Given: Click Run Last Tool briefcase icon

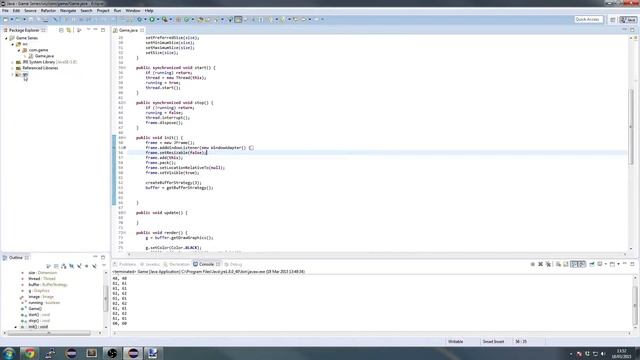Looking at the screenshot, I should (x=164, y=19).
